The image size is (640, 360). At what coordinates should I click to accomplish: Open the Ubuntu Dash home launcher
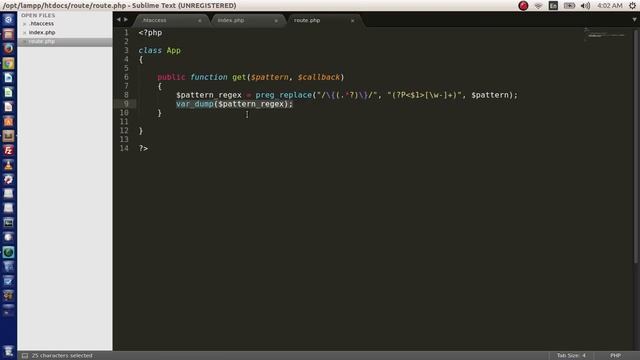point(8,20)
